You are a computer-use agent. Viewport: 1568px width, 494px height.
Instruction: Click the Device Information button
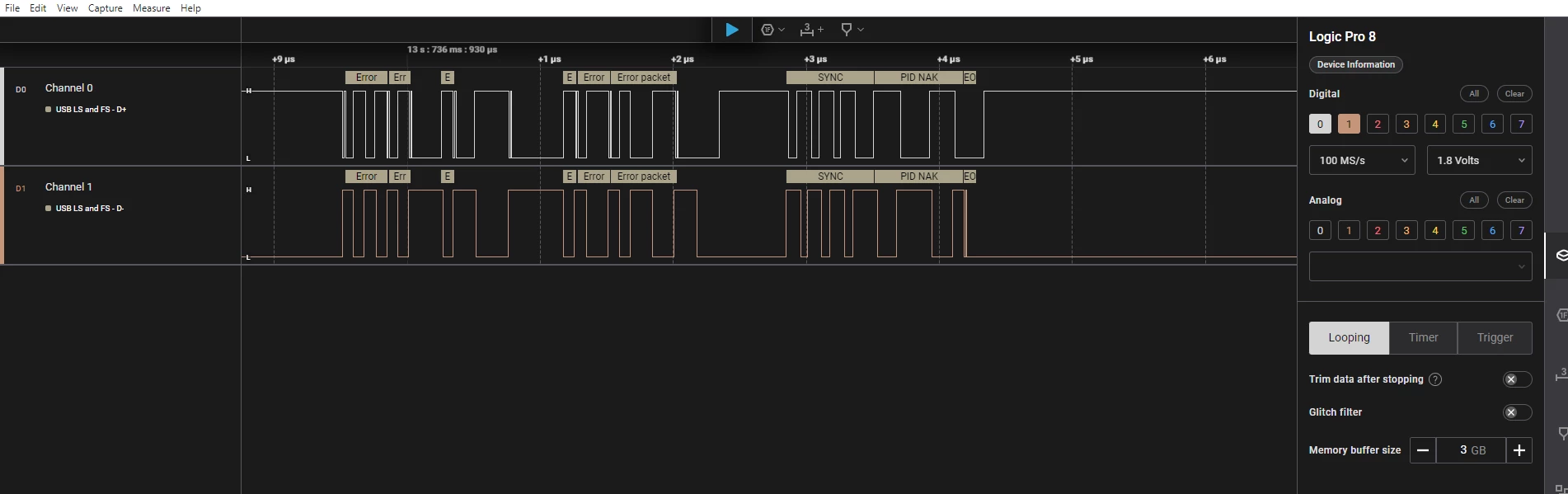[1355, 64]
